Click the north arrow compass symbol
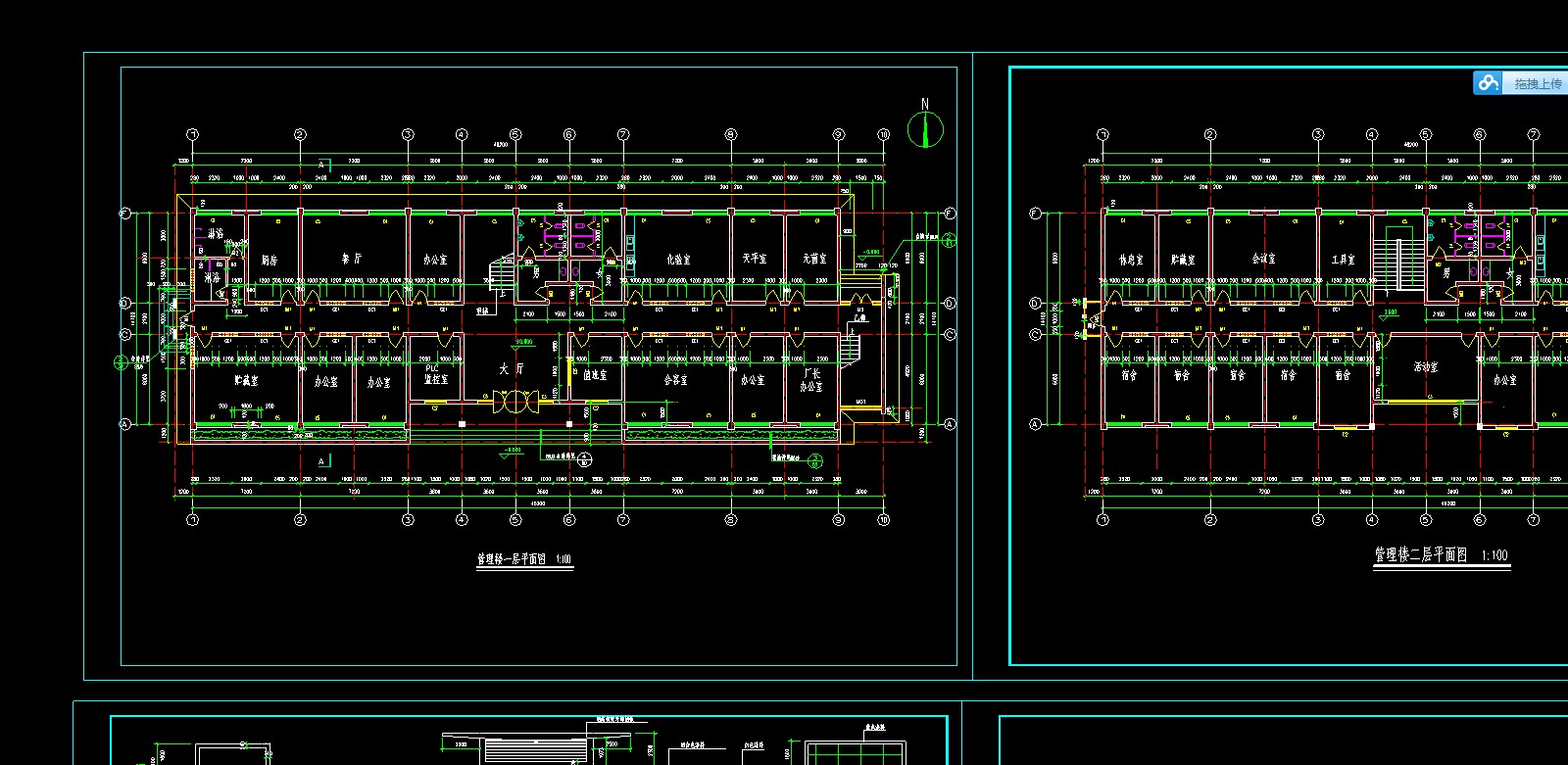This screenshot has height=765, width=1568. (925, 128)
